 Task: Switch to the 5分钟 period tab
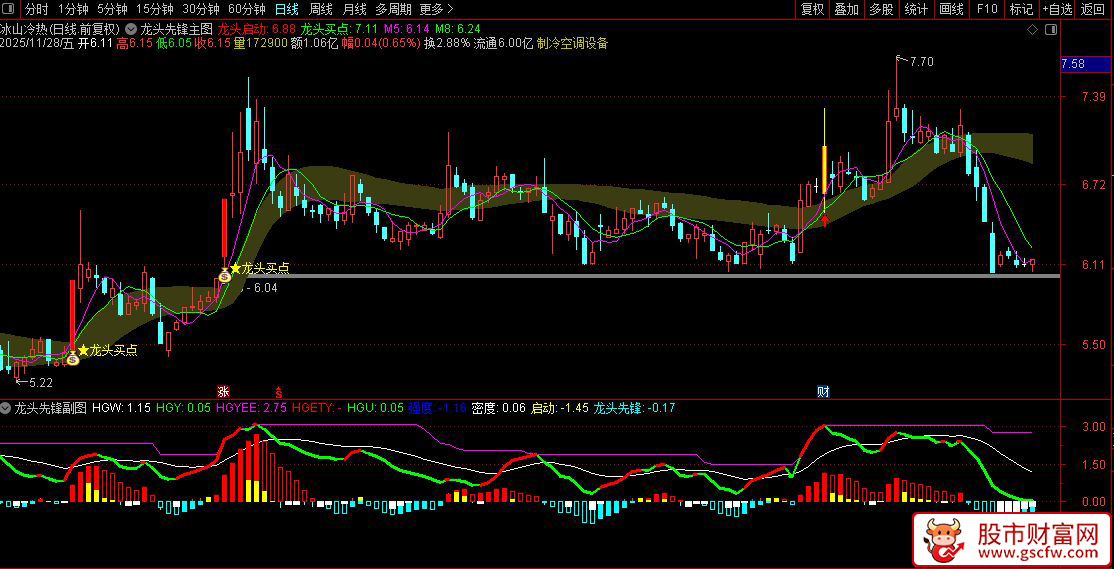[x=112, y=9]
